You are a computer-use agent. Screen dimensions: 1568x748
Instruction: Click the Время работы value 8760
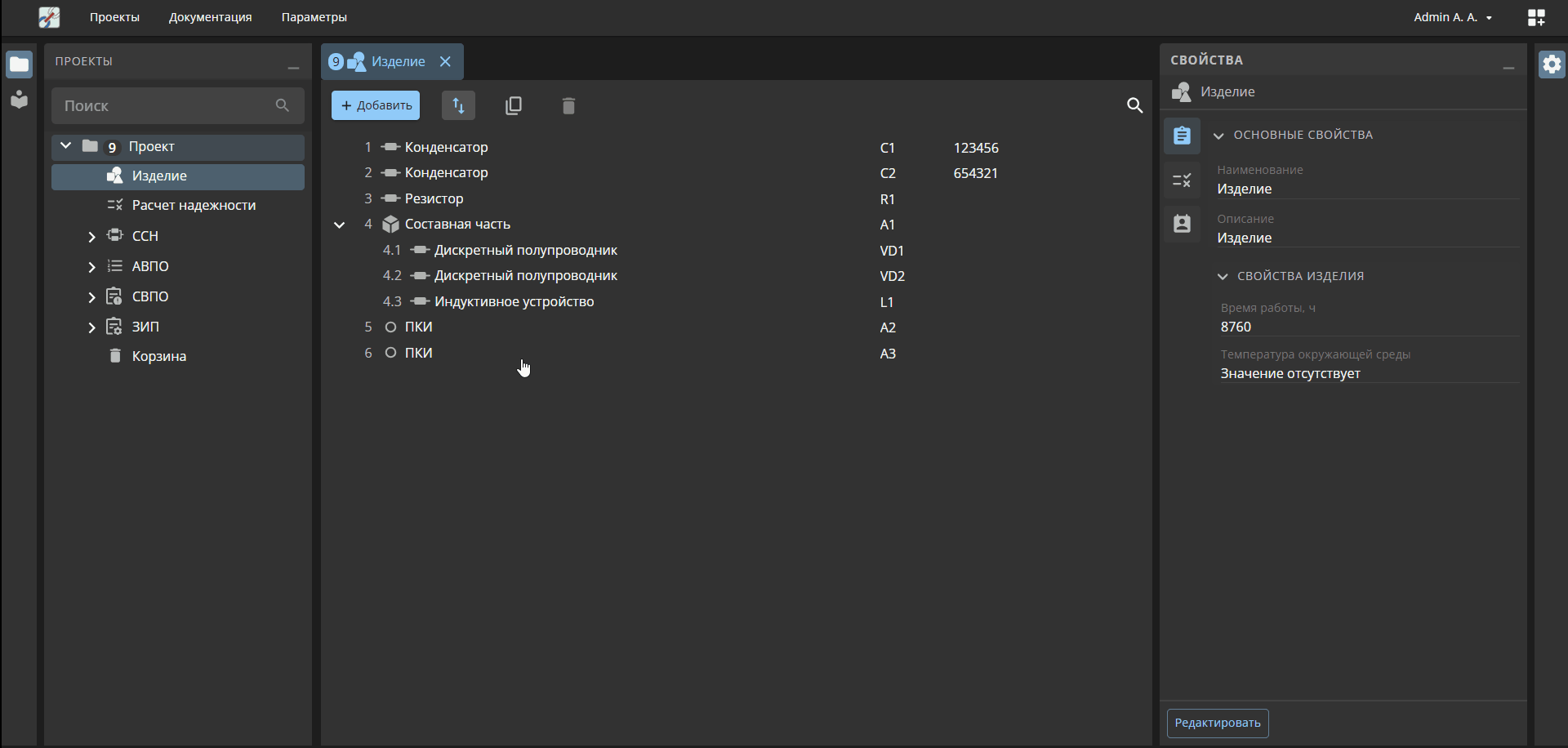coord(1236,327)
